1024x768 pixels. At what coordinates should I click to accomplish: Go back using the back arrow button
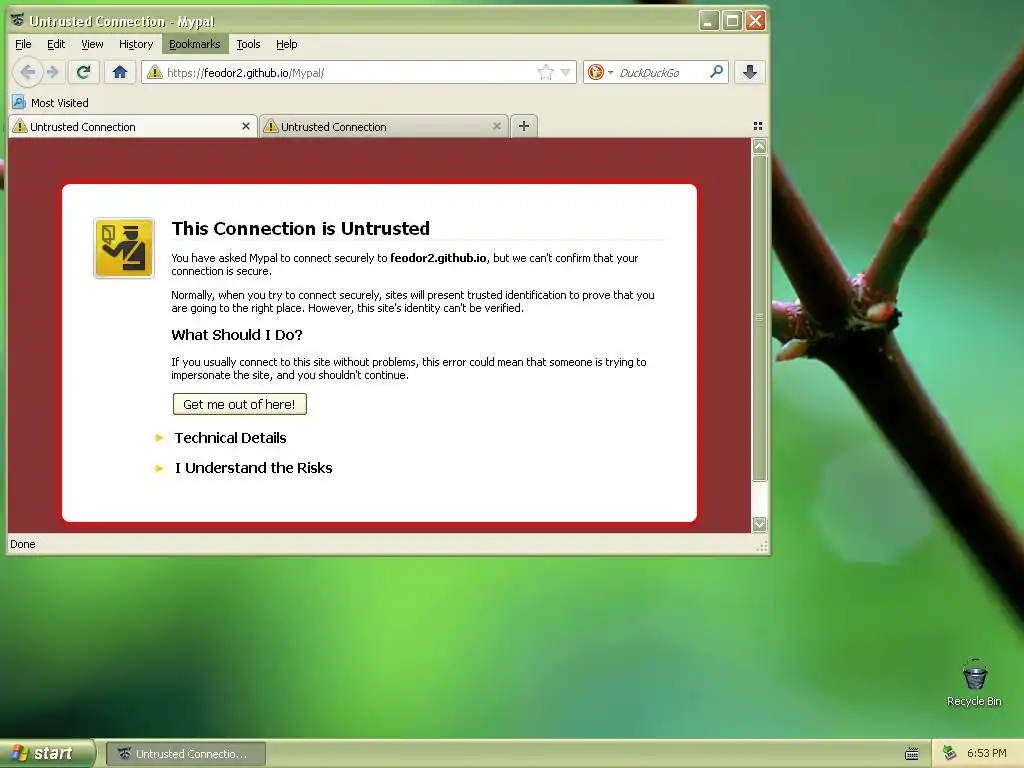click(x=27, y=72)
